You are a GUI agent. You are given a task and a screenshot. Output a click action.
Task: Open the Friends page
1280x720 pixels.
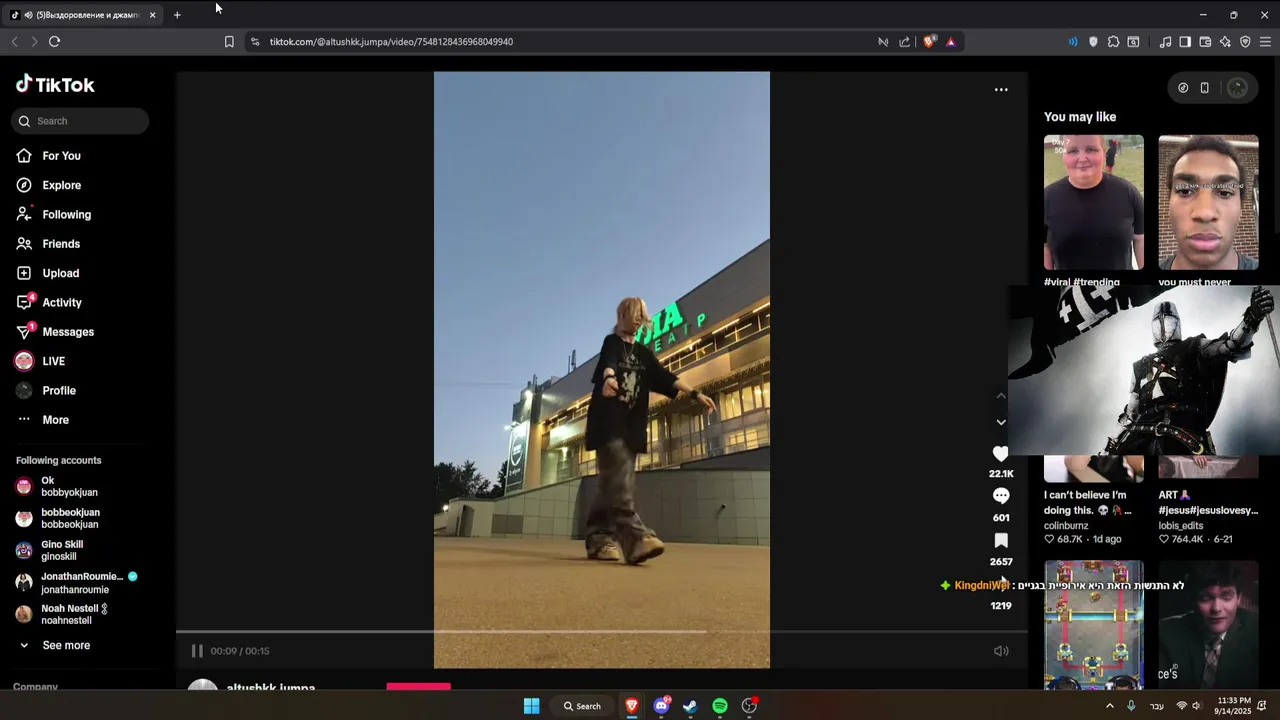tap(61, 244)
